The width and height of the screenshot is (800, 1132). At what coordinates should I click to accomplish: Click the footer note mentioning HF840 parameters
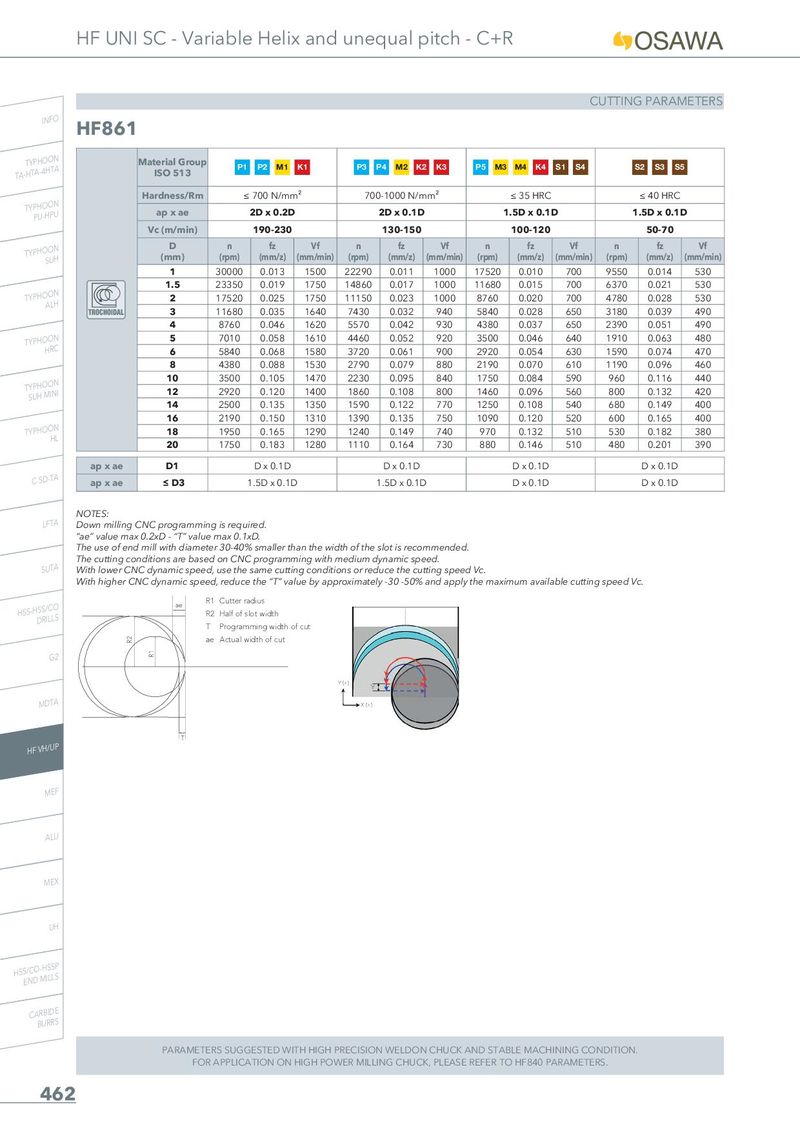(x=400, y=1063)
